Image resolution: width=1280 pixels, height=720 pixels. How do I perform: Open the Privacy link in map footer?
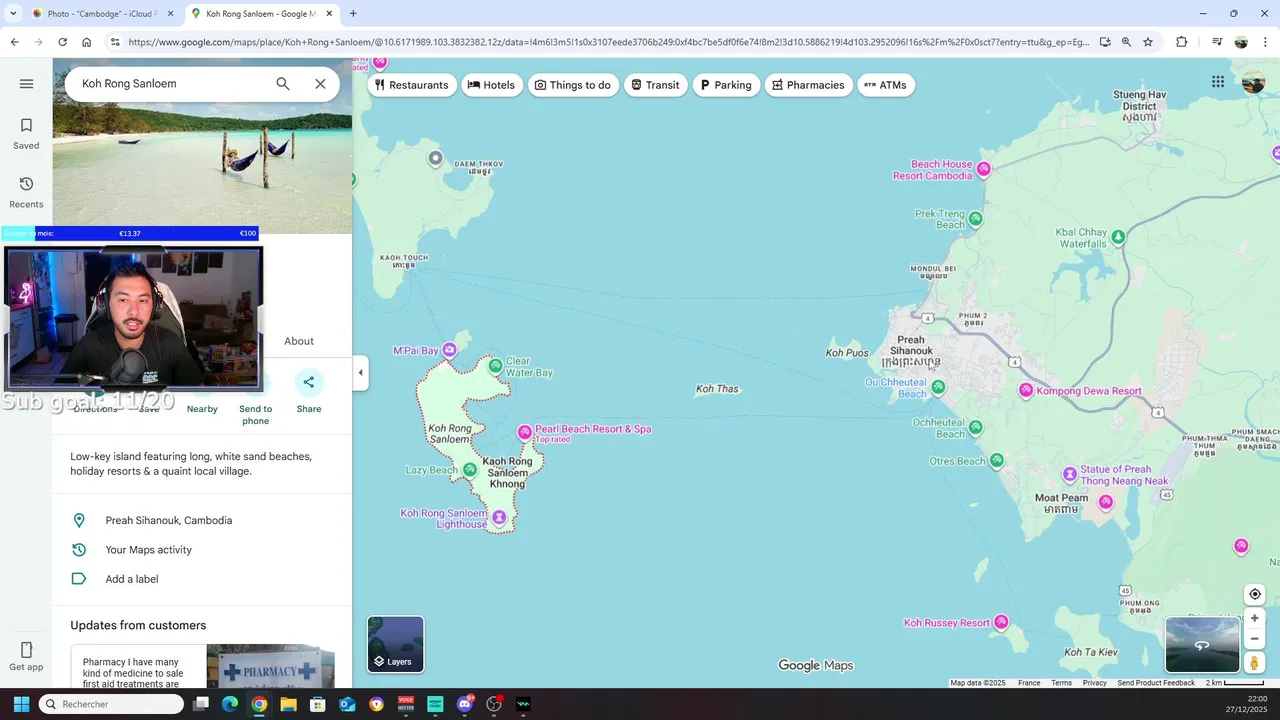click(1094, 683)
